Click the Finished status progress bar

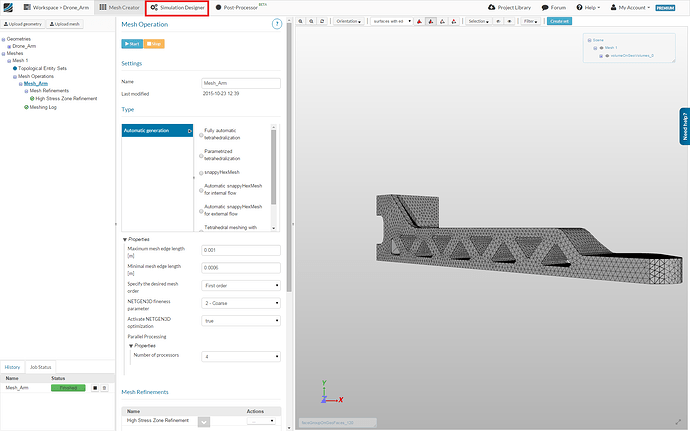click(x=68, y=387)
